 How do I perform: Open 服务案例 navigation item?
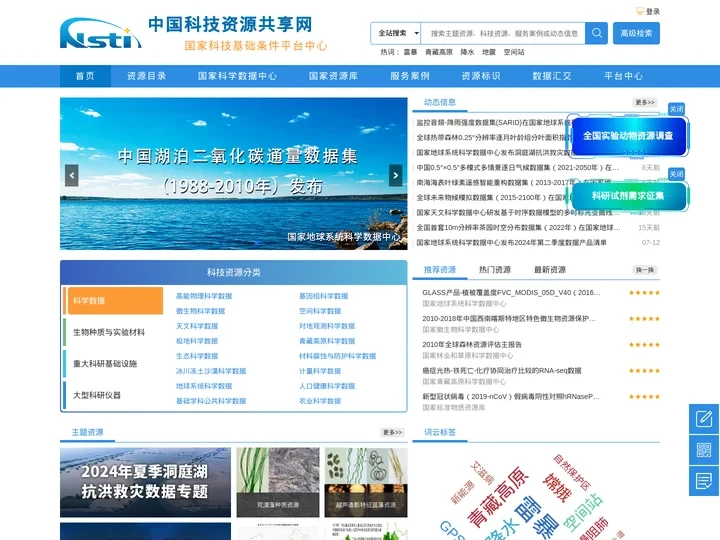coord(410,76)
